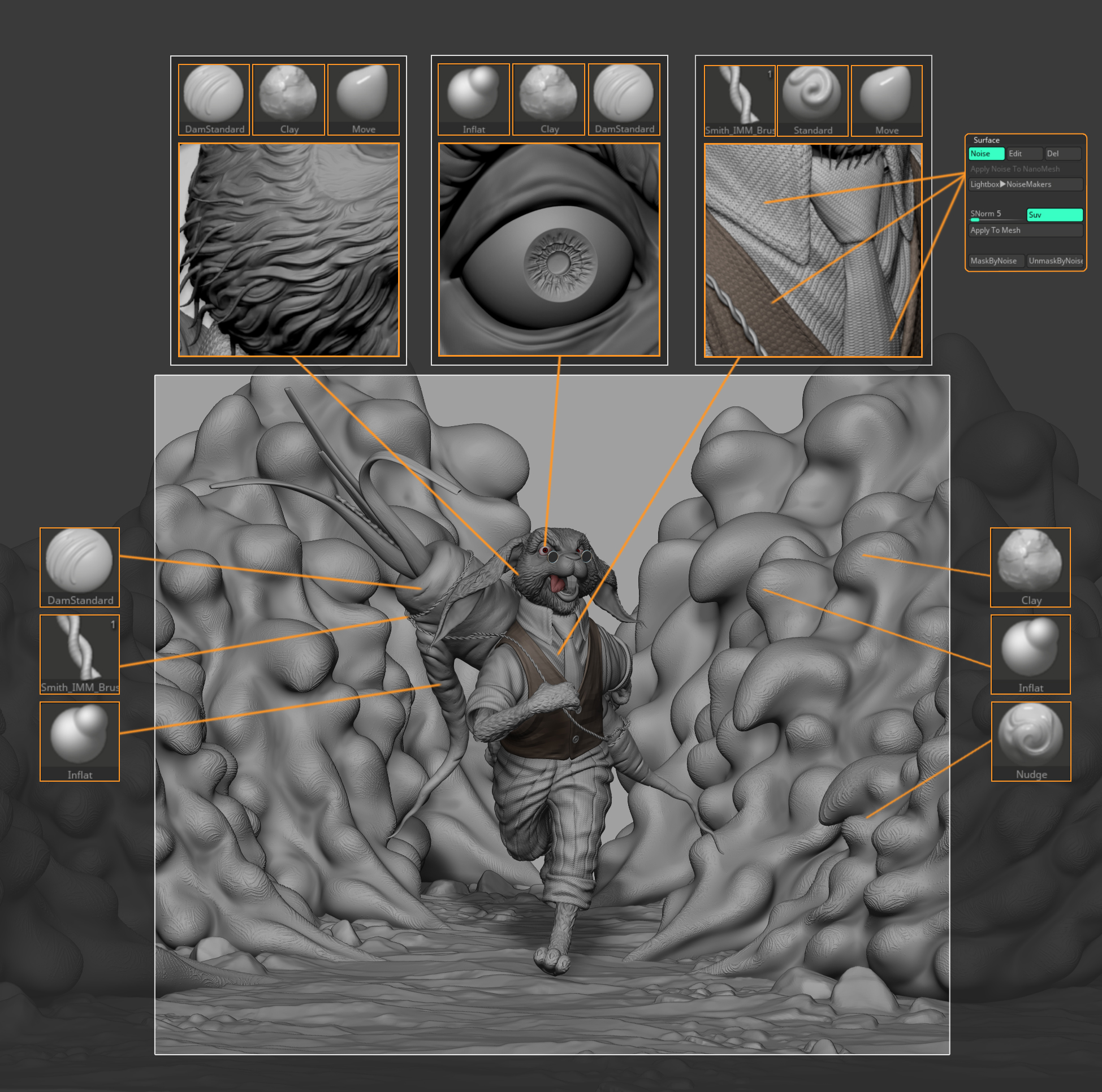Click the MaskByNoise button

pyautogui.click(x=996, y=261)
